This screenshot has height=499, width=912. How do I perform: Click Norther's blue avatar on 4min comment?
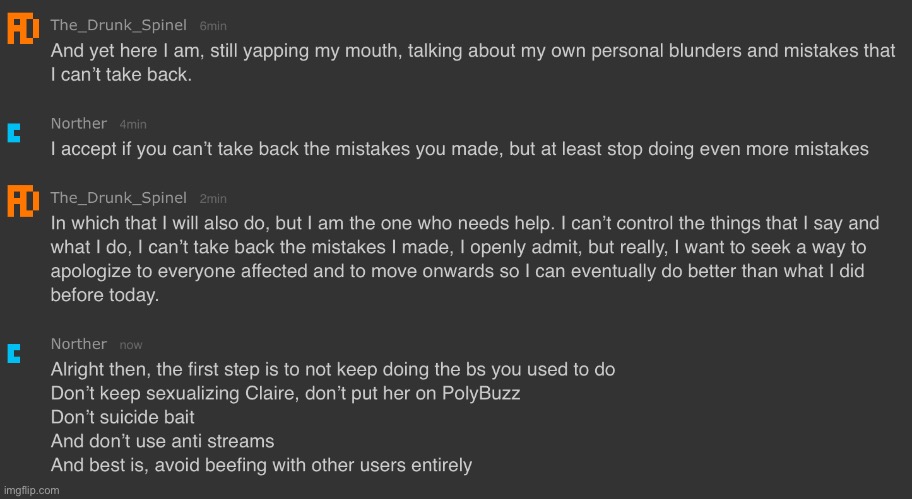(x=14, y=133)
